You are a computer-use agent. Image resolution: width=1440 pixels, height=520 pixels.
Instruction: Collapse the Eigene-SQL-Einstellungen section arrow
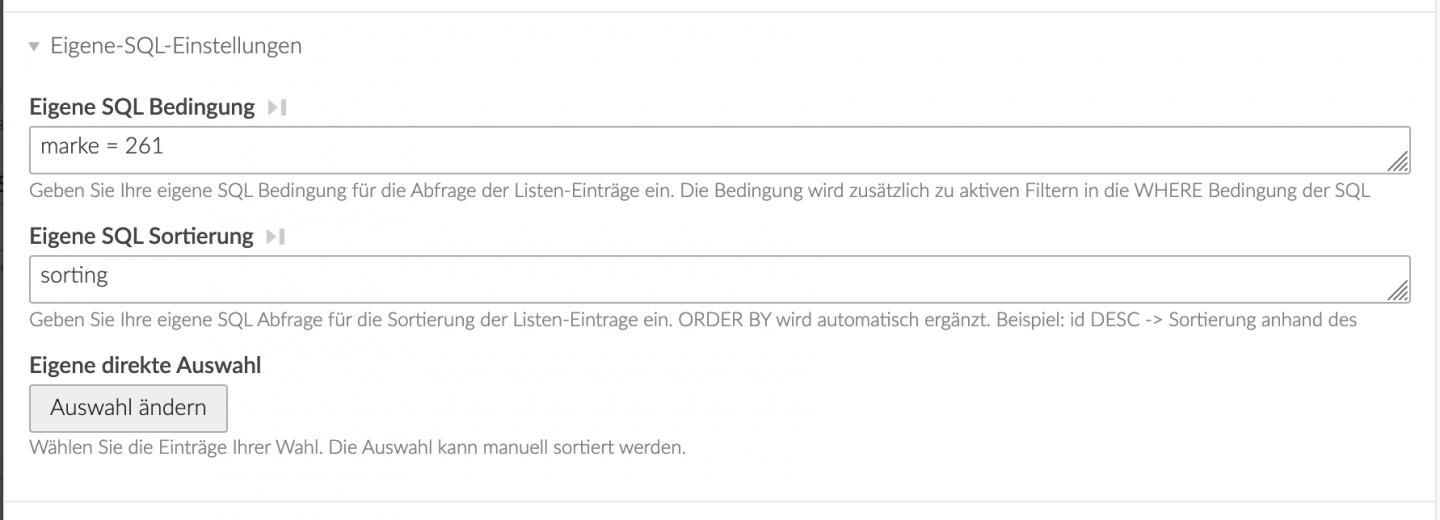coord(34,46)
